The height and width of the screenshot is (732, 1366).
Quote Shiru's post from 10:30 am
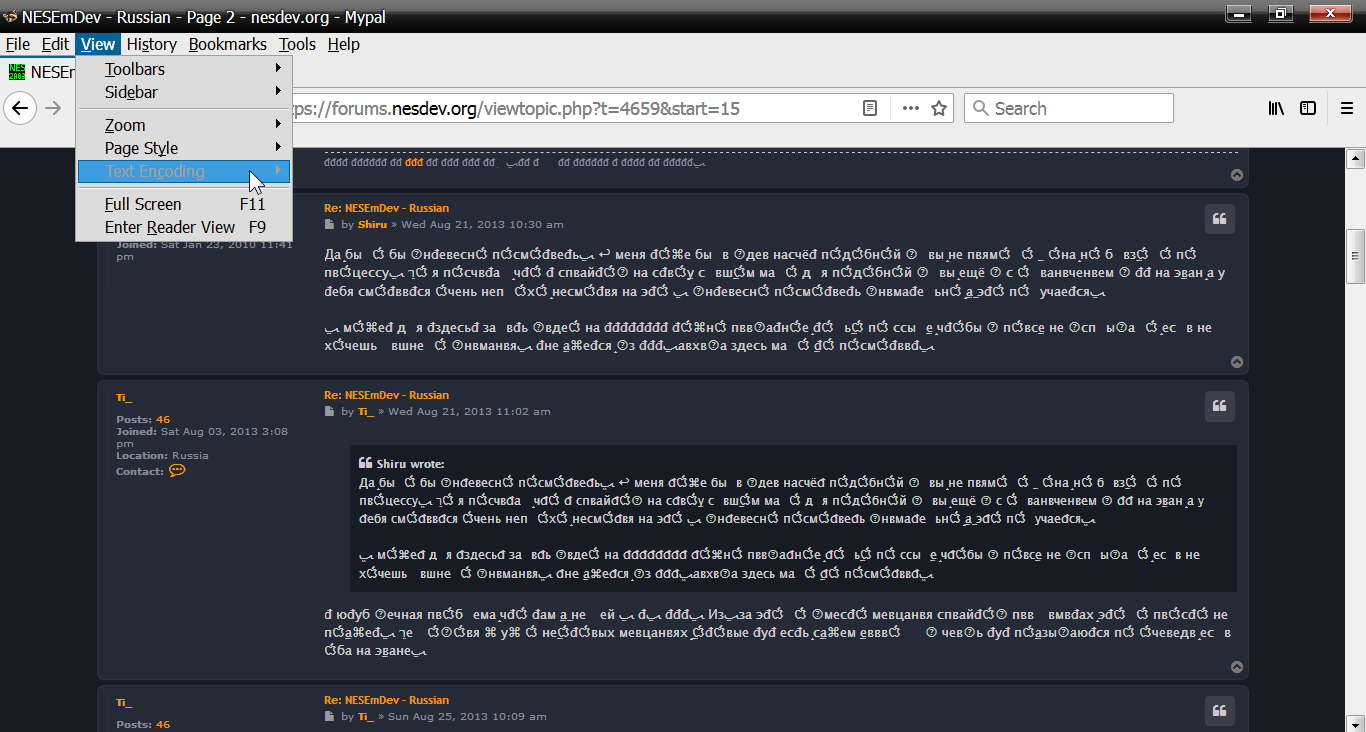pyautogui.click(x=1219, y=219)
